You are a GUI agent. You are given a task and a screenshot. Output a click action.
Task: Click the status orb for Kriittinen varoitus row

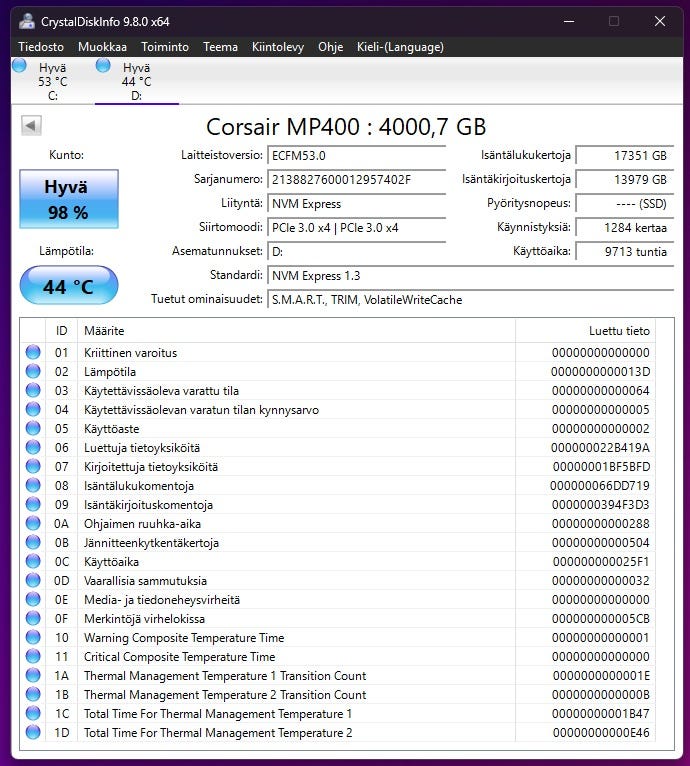tap(33, 352)
